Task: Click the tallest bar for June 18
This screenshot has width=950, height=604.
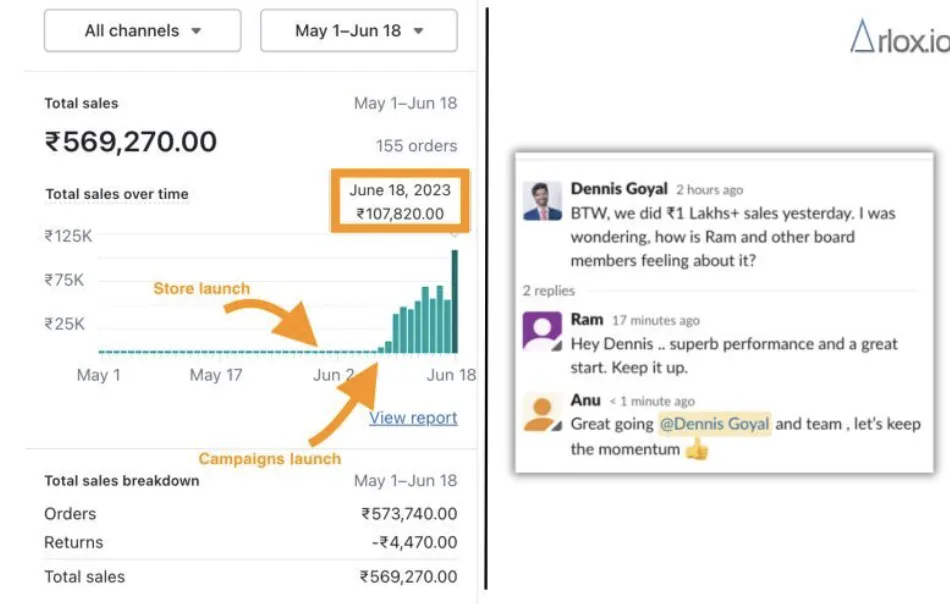Action: [x=455, y=300]
